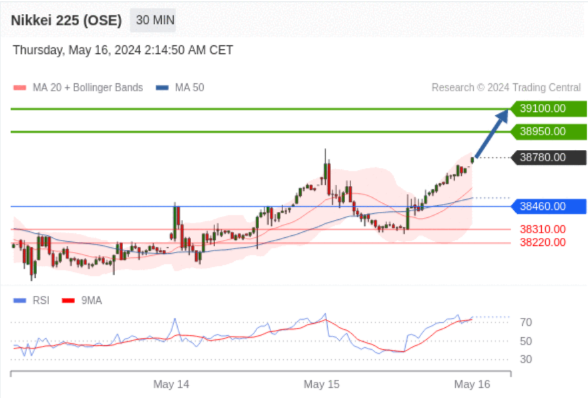Click the 38220.00 support level label
Viewport: 588px width, 398px height.
[543, 242]
